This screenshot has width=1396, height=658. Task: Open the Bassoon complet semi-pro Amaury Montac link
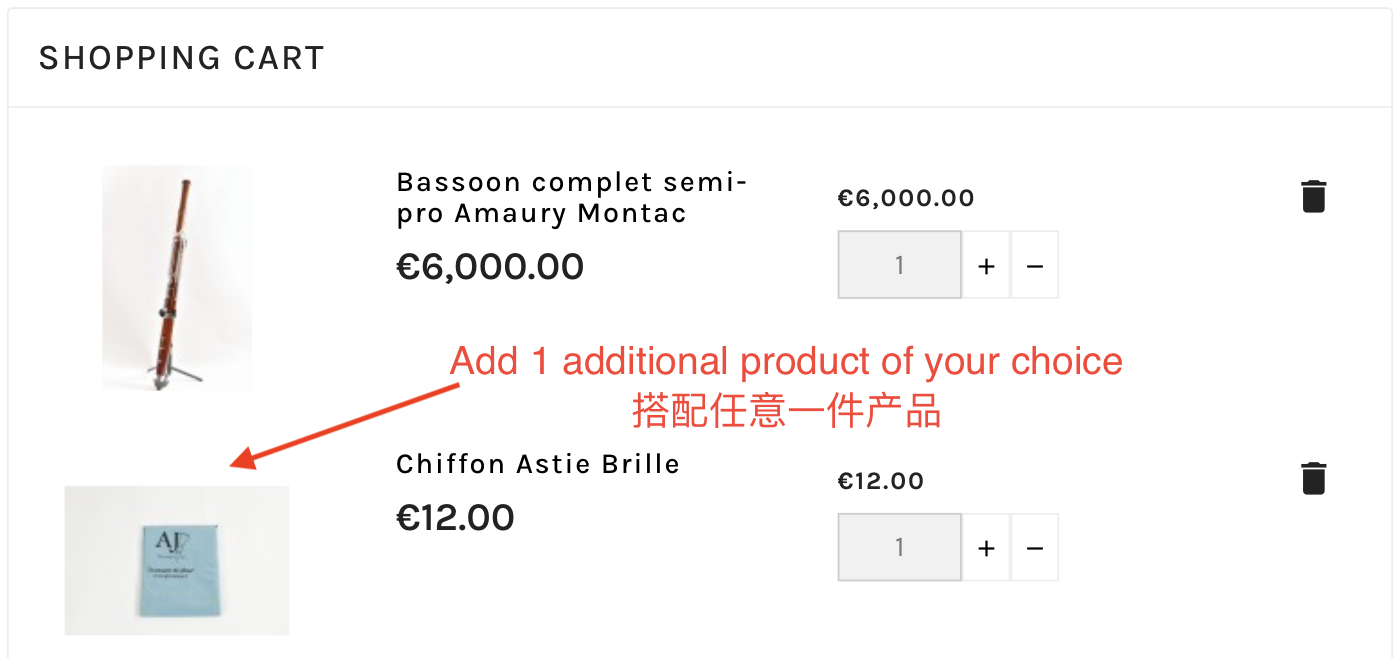pyautogui.click(x=571, y=198)
